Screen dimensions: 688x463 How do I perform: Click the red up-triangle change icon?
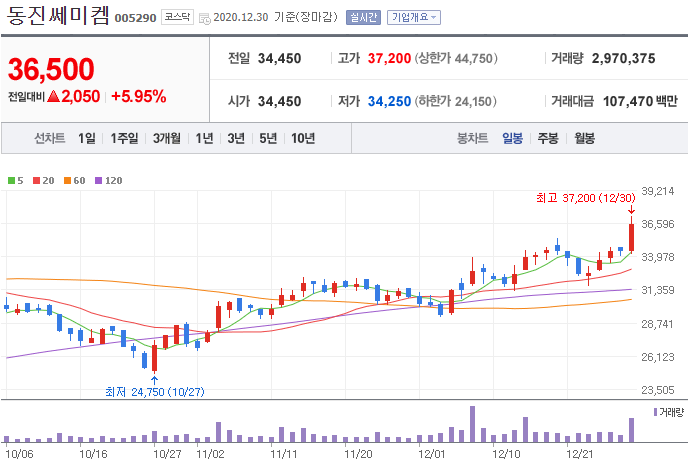click(x=54, y=96)
